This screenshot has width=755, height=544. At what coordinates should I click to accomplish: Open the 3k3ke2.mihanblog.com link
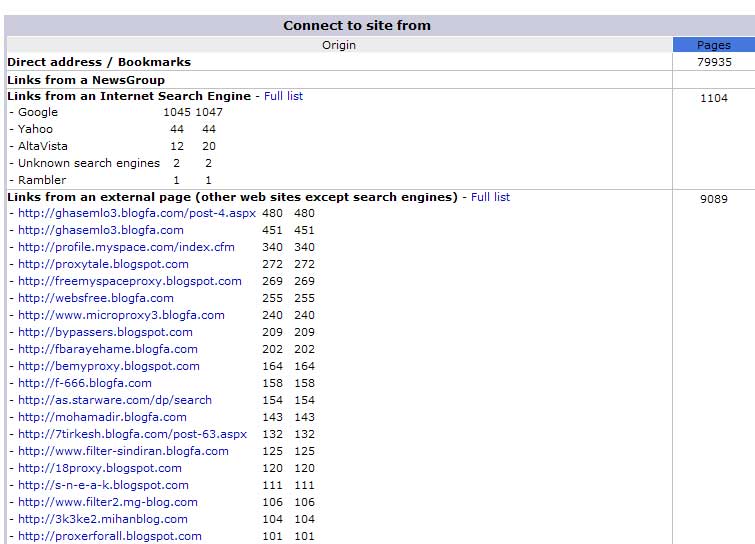tap(103, 519)
